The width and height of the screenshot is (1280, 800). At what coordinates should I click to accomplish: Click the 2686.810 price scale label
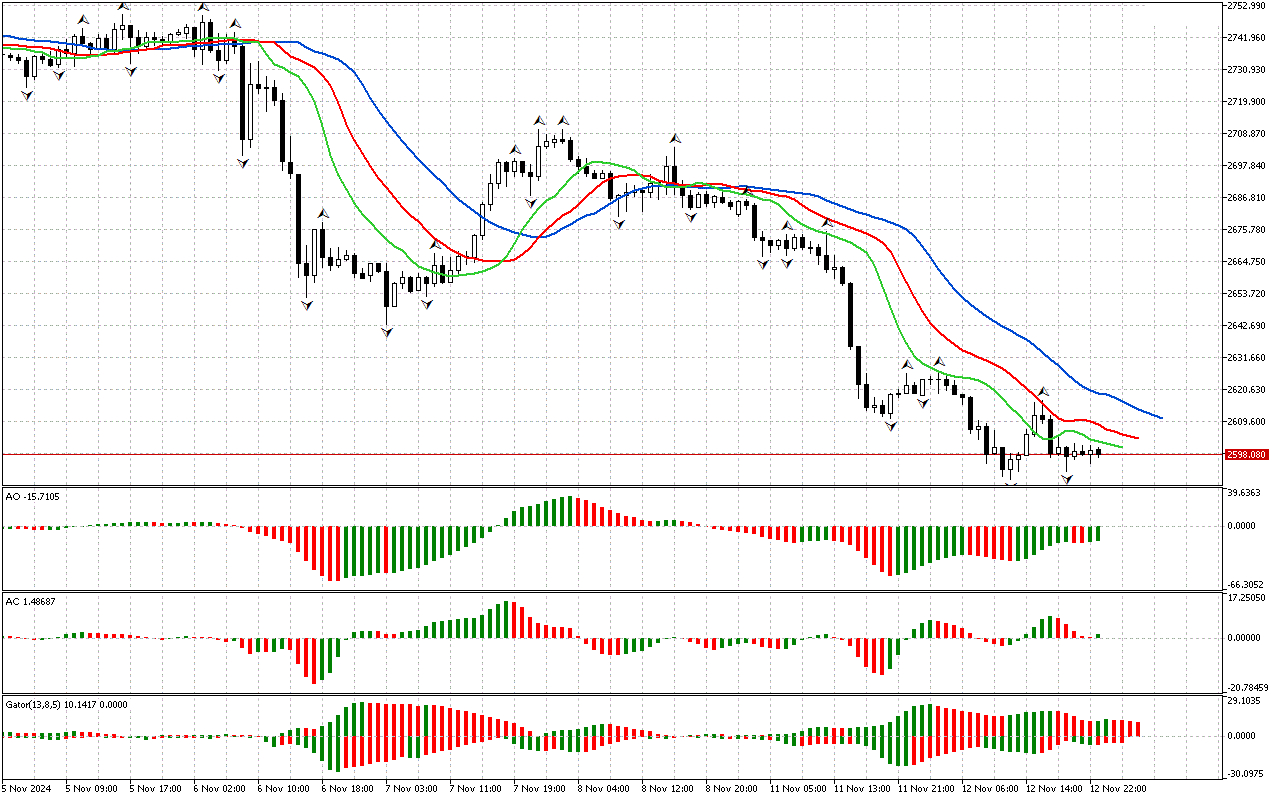pos(1246,198)
